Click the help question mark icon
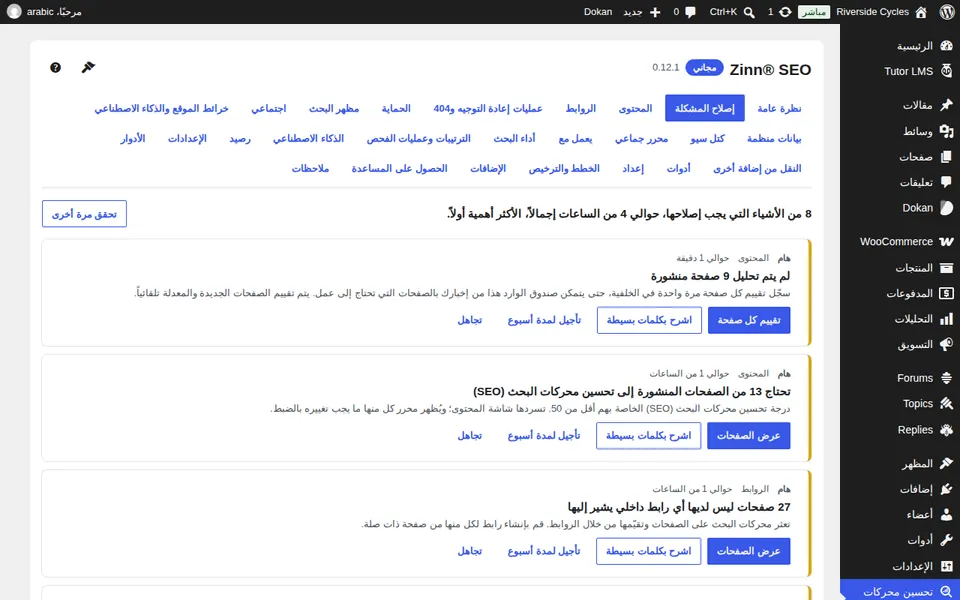Viewport: 960px width, 600px height. point(56,67)
